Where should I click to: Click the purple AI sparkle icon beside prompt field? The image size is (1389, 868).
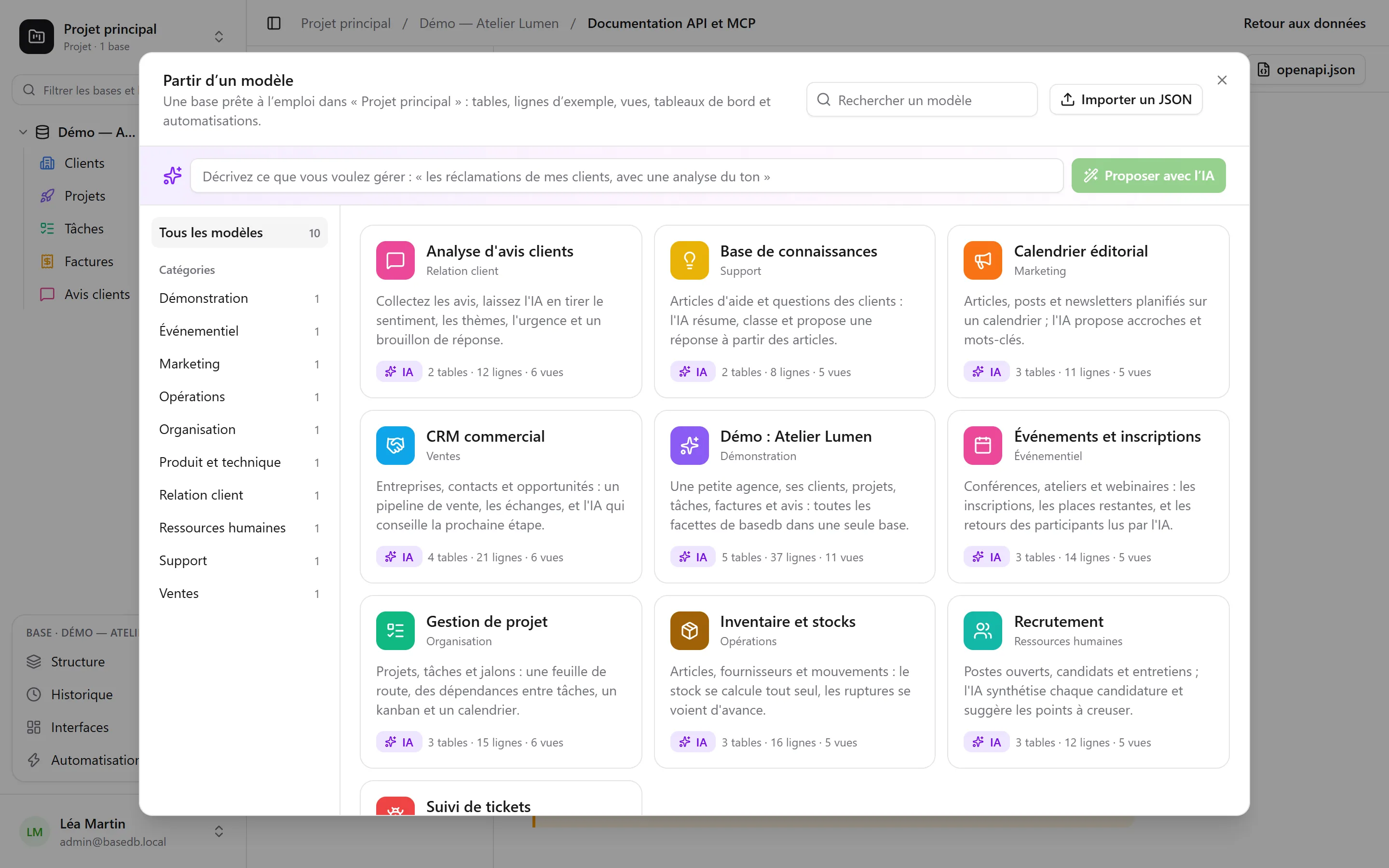click(172, 176)
